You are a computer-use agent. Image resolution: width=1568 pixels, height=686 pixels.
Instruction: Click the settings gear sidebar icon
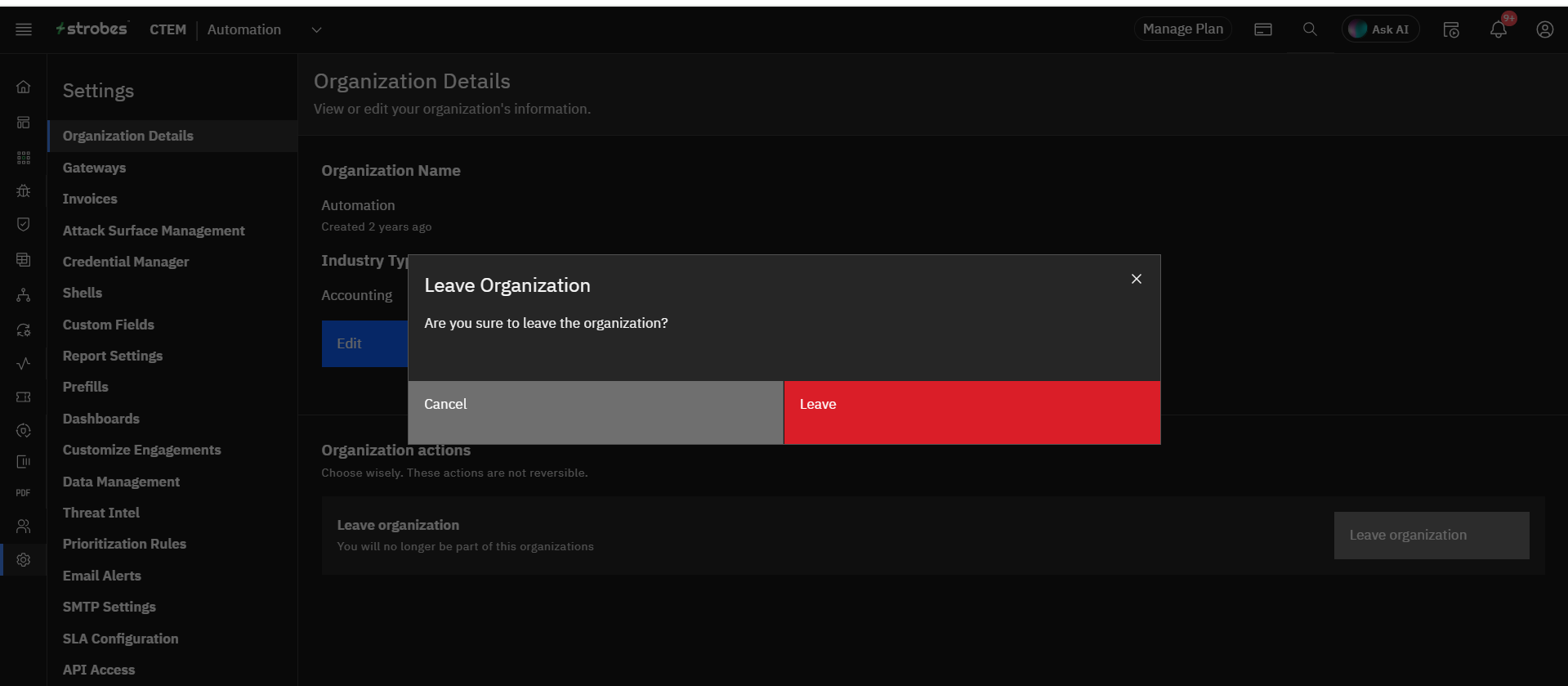(24, 560)
